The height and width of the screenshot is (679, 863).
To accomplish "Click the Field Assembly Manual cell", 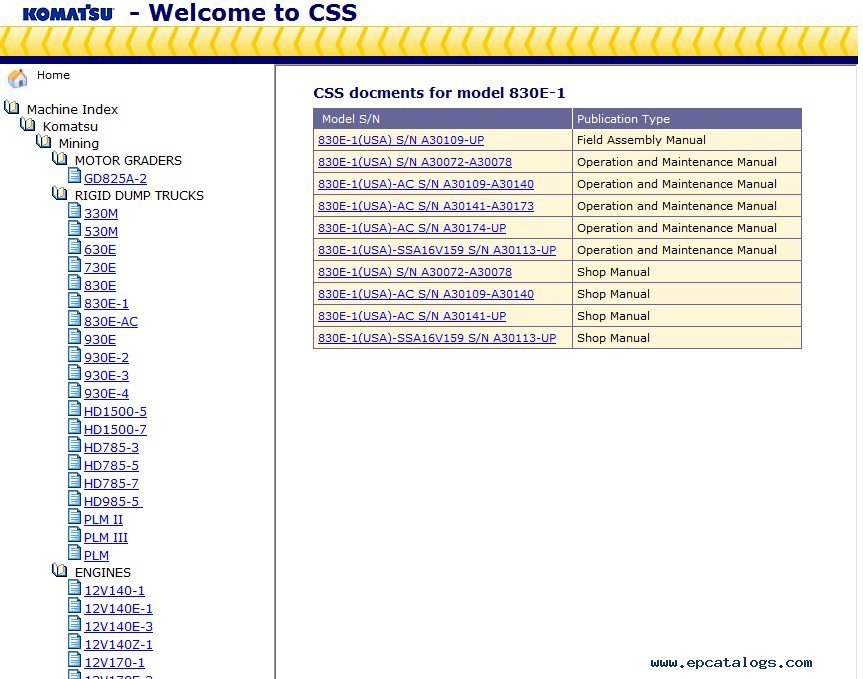I will point(687,140).
